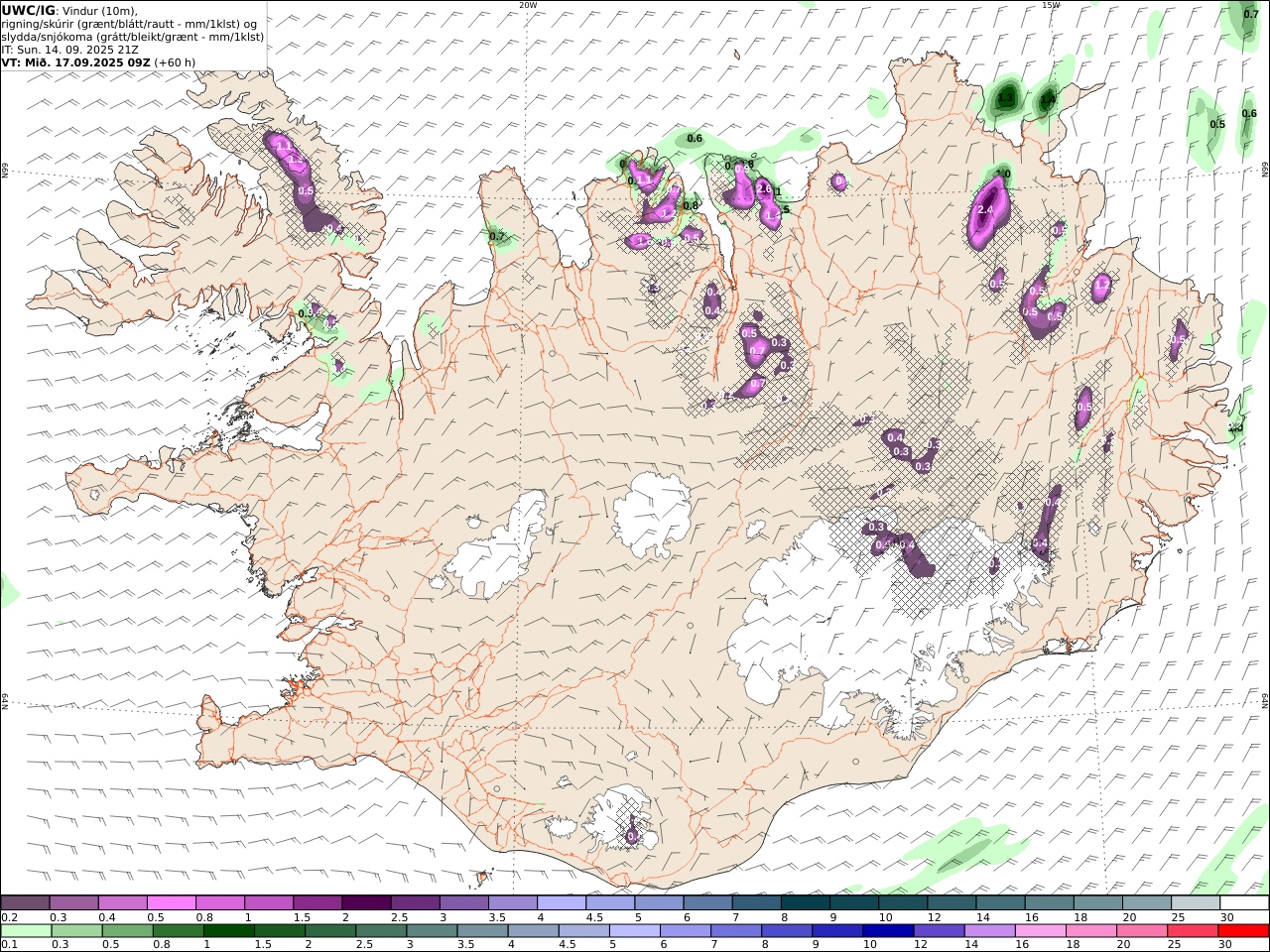Select the "VT: Mið. 17.09.2025 09Z" valid time

pos(75,62)
